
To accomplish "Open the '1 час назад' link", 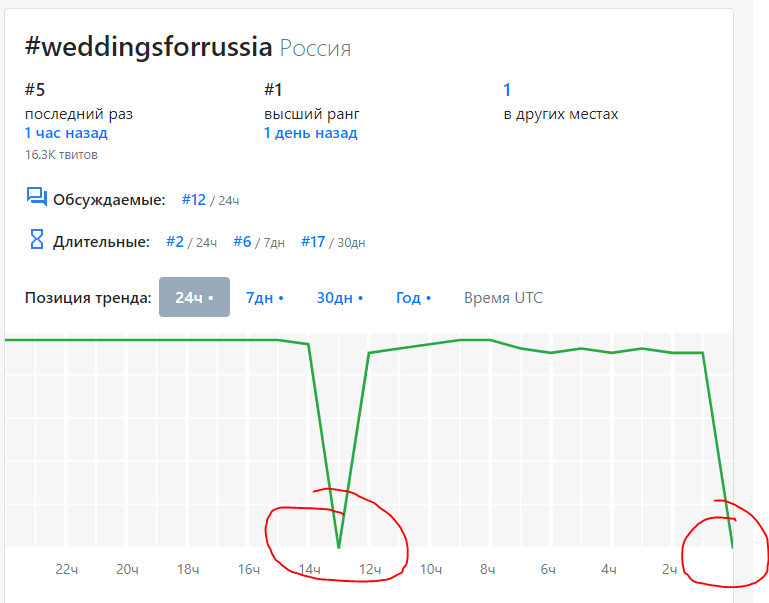I will pyautogui.click(x=66, y=133).
